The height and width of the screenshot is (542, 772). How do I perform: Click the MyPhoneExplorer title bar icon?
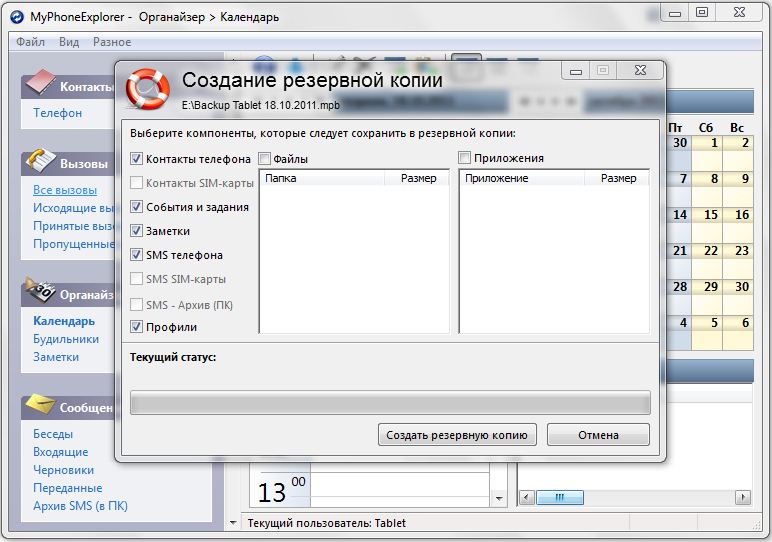click(x=17, y=17)
